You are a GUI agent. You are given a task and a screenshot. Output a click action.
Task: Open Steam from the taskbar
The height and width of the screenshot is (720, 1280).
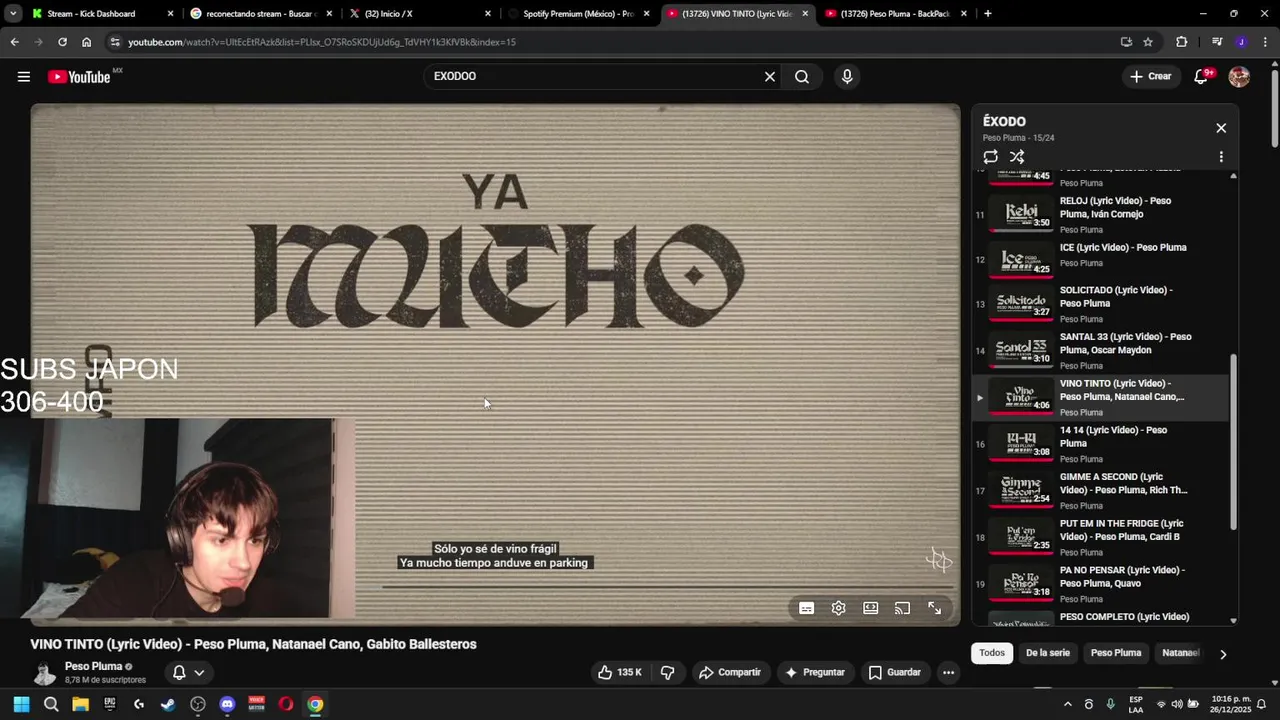click(168, 704)
